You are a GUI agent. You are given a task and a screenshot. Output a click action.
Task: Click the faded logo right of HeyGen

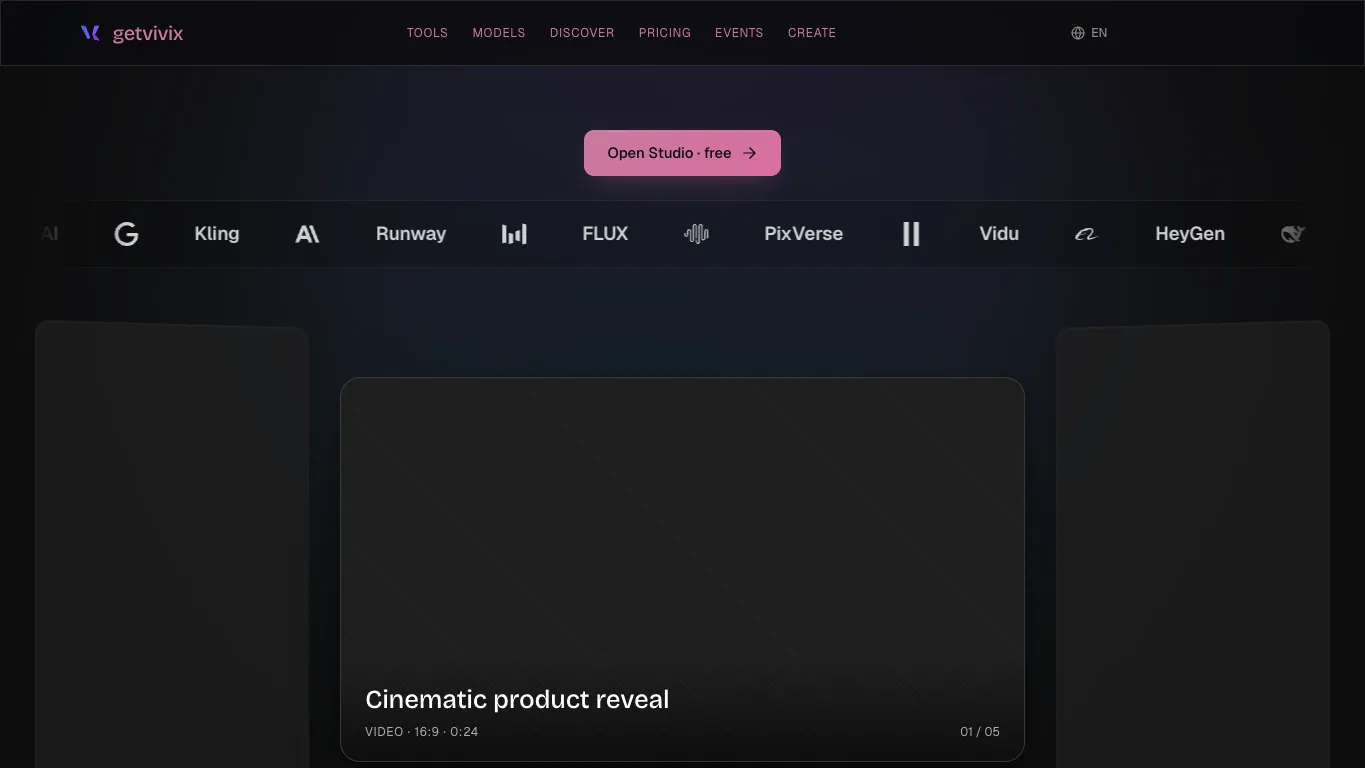click(x=1293, y=234)
